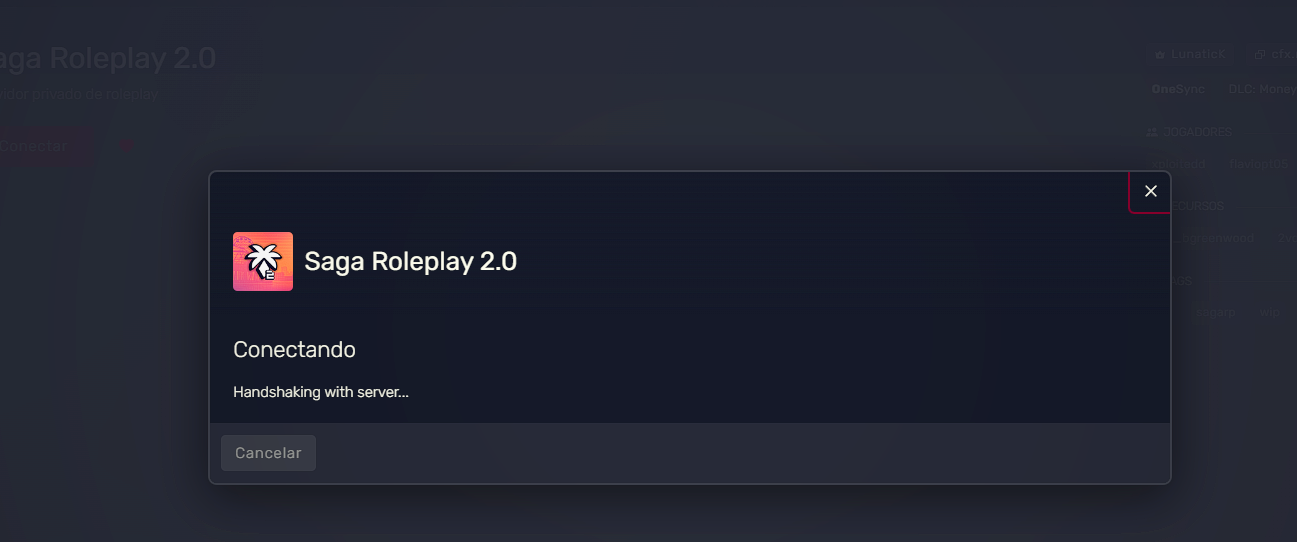The image size is (1297, 542).
Task: Click the players icon beside JOGADORES
Action: (1152, 132)
